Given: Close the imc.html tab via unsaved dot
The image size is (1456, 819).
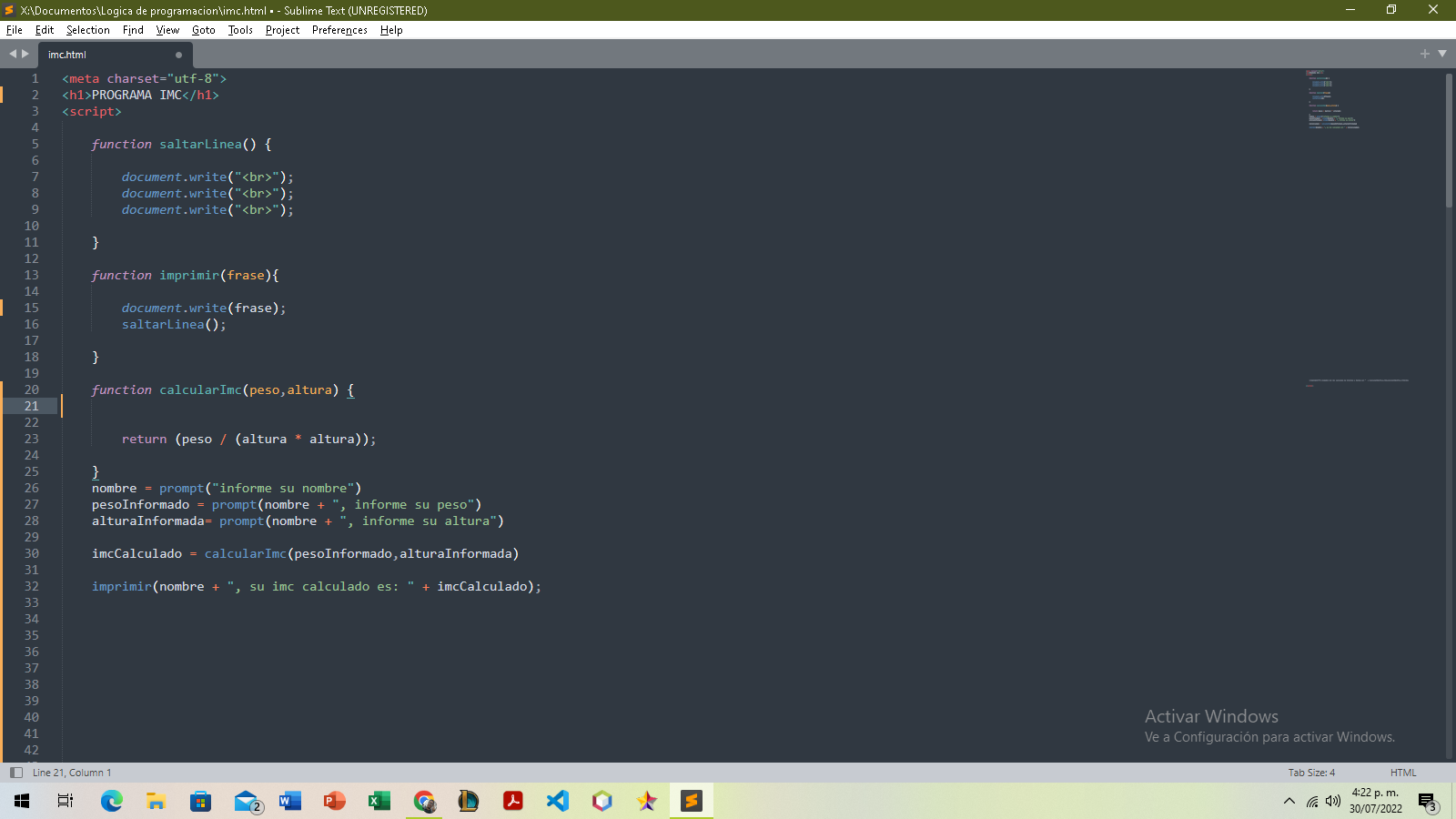Looking at the screenshot, I should click(x=178, y=55).
